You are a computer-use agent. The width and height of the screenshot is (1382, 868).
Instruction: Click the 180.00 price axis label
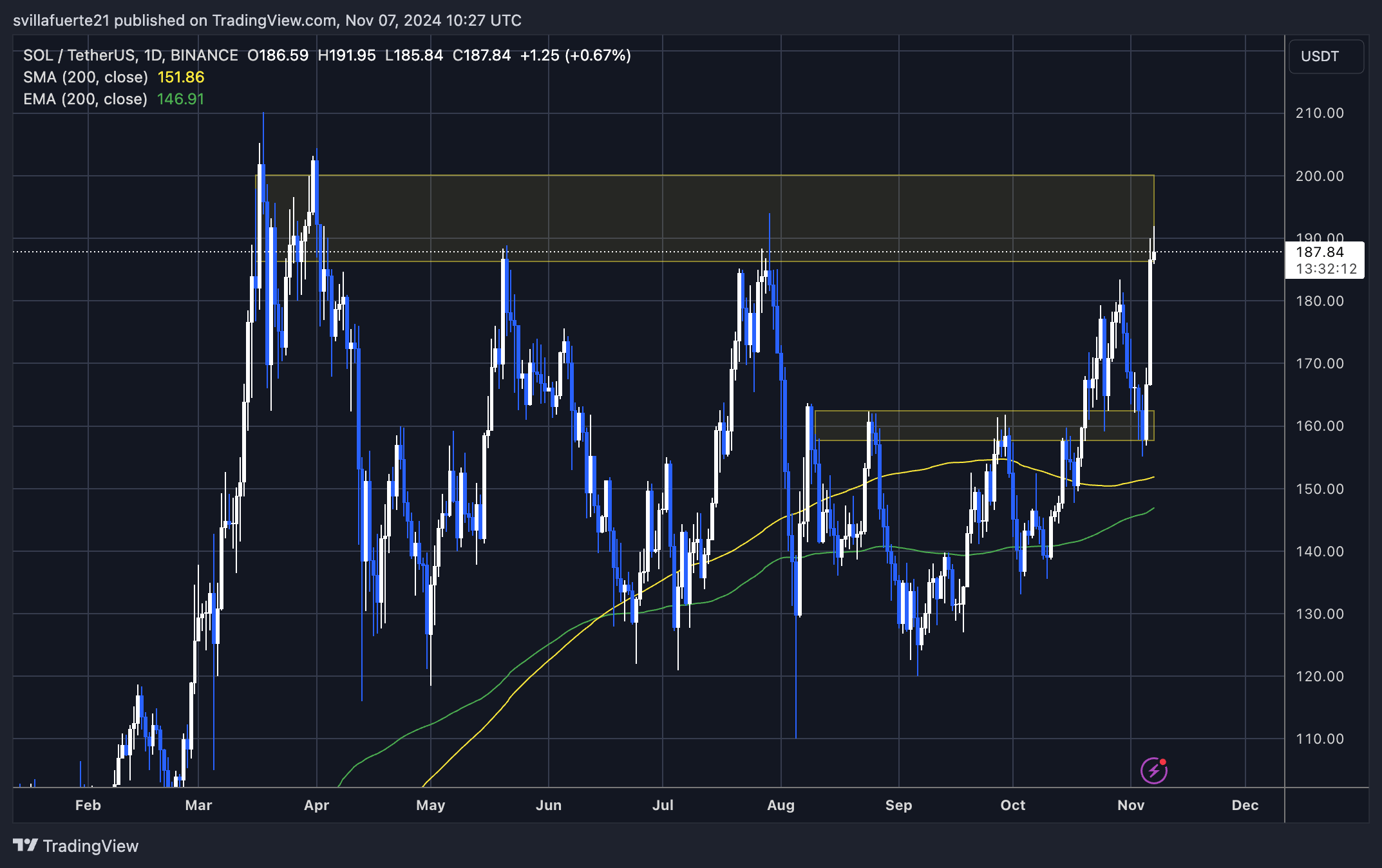1320,301
